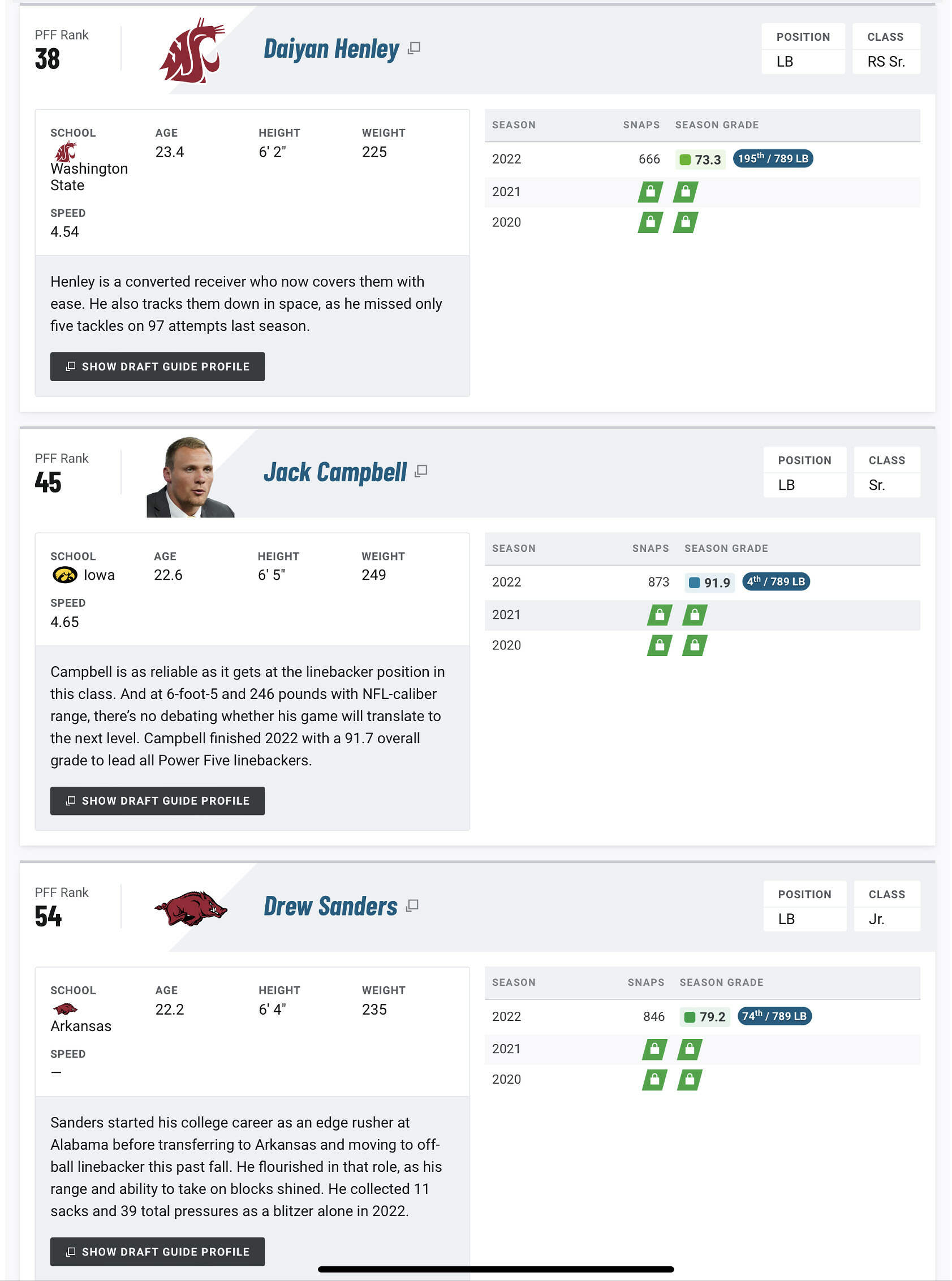The image size is (952, 1281).
Task: Open the Drew Sanders name link
Action: click(330, 907)
